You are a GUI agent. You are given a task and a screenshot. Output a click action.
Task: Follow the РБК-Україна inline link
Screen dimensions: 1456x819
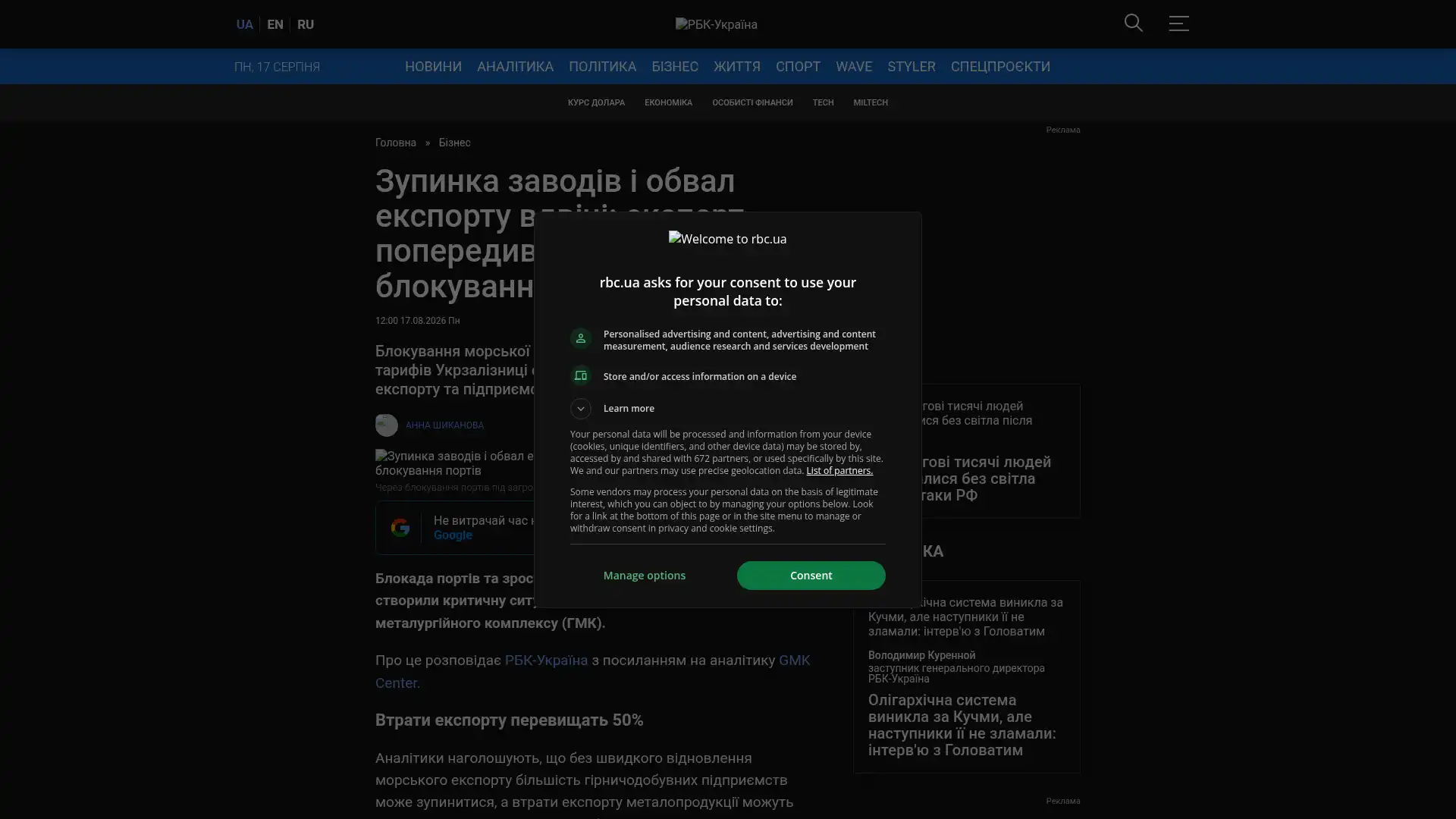pyautogui.click(x=546, y=661)
